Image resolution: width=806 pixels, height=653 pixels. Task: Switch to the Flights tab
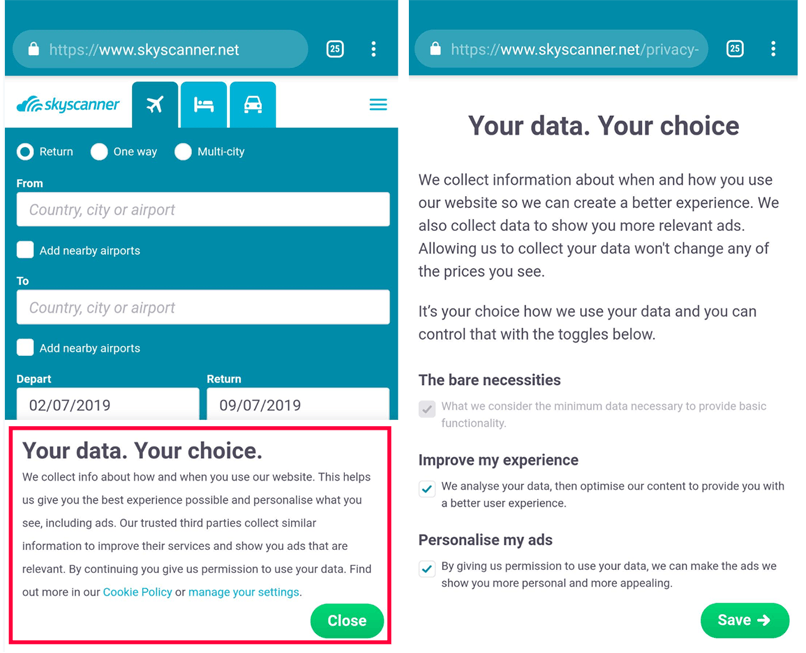point(155,105)
